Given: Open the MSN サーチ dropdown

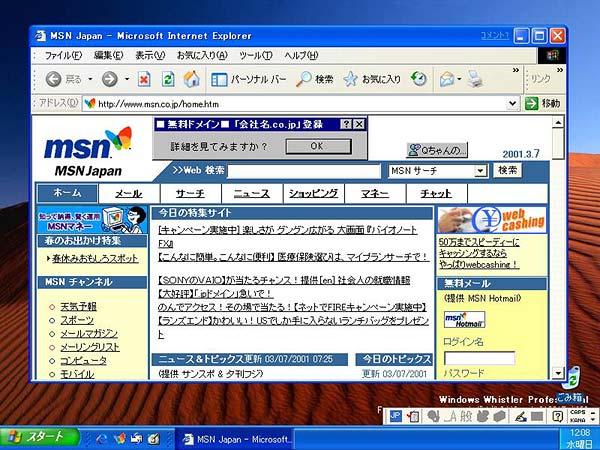Looking at the screenshot, I should [x=480, y=171].
